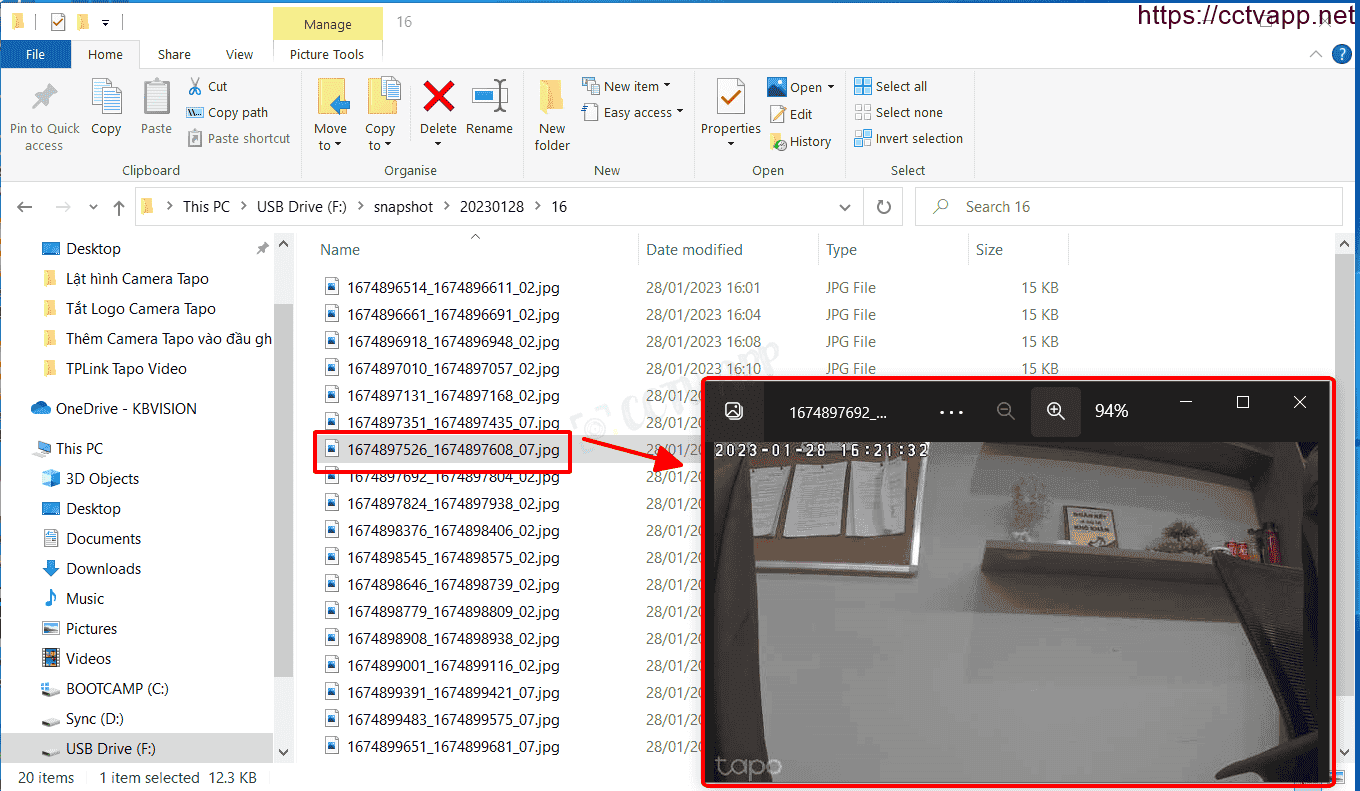Viewport: 1360px width, 791px height.
Task: Click the Properties checkmark icon
Action: 730,98
